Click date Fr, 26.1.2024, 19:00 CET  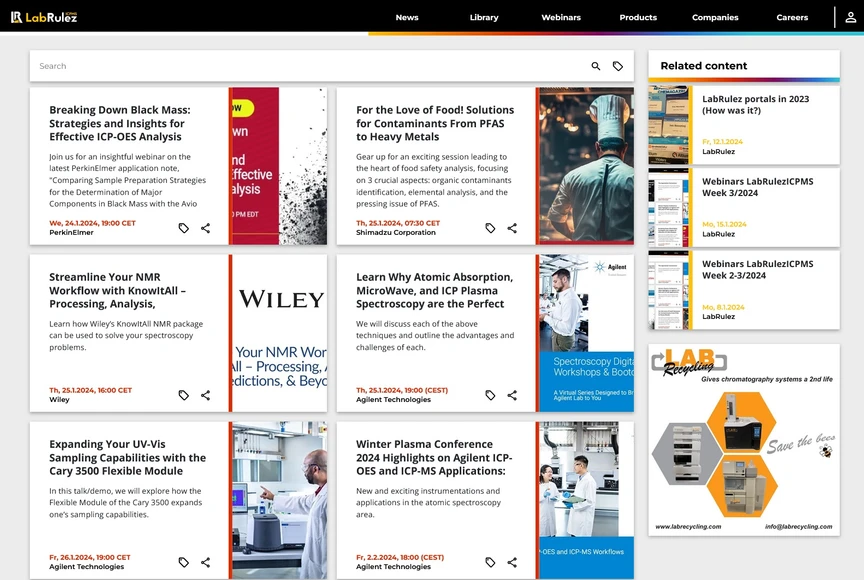[x=90, y=557]
